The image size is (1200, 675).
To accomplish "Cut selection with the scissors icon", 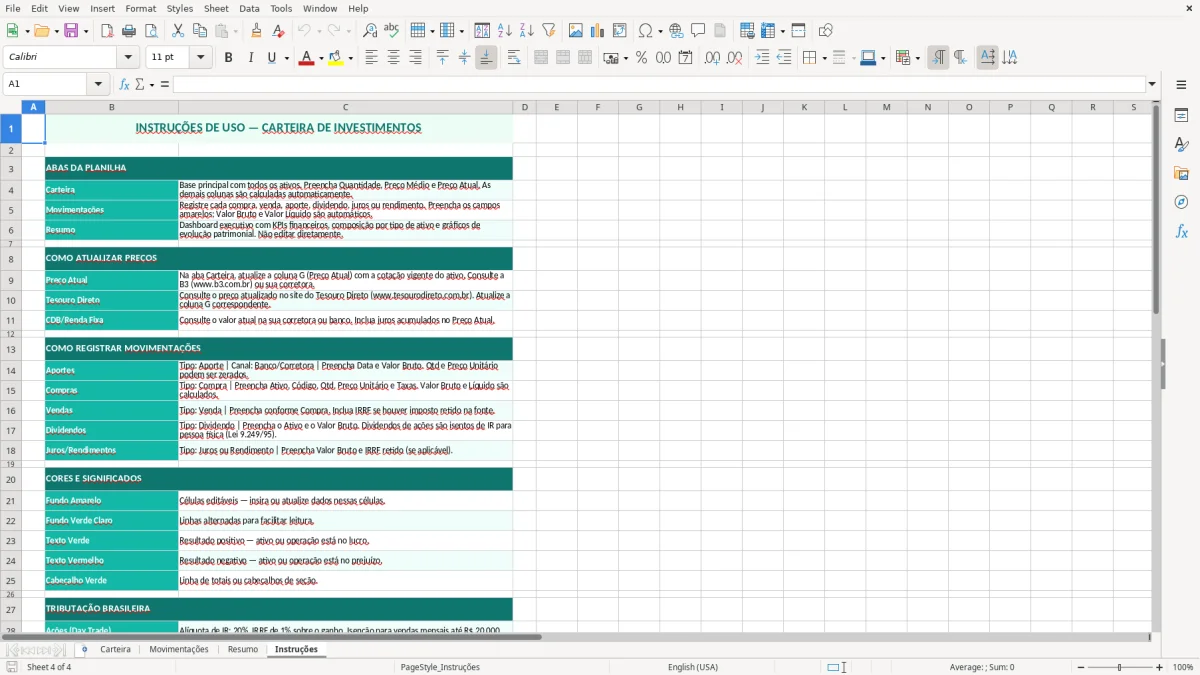I will (178, 31).
